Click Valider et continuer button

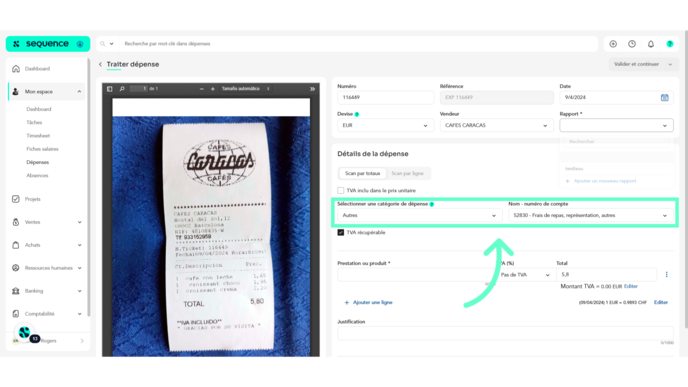click(637, 64)
